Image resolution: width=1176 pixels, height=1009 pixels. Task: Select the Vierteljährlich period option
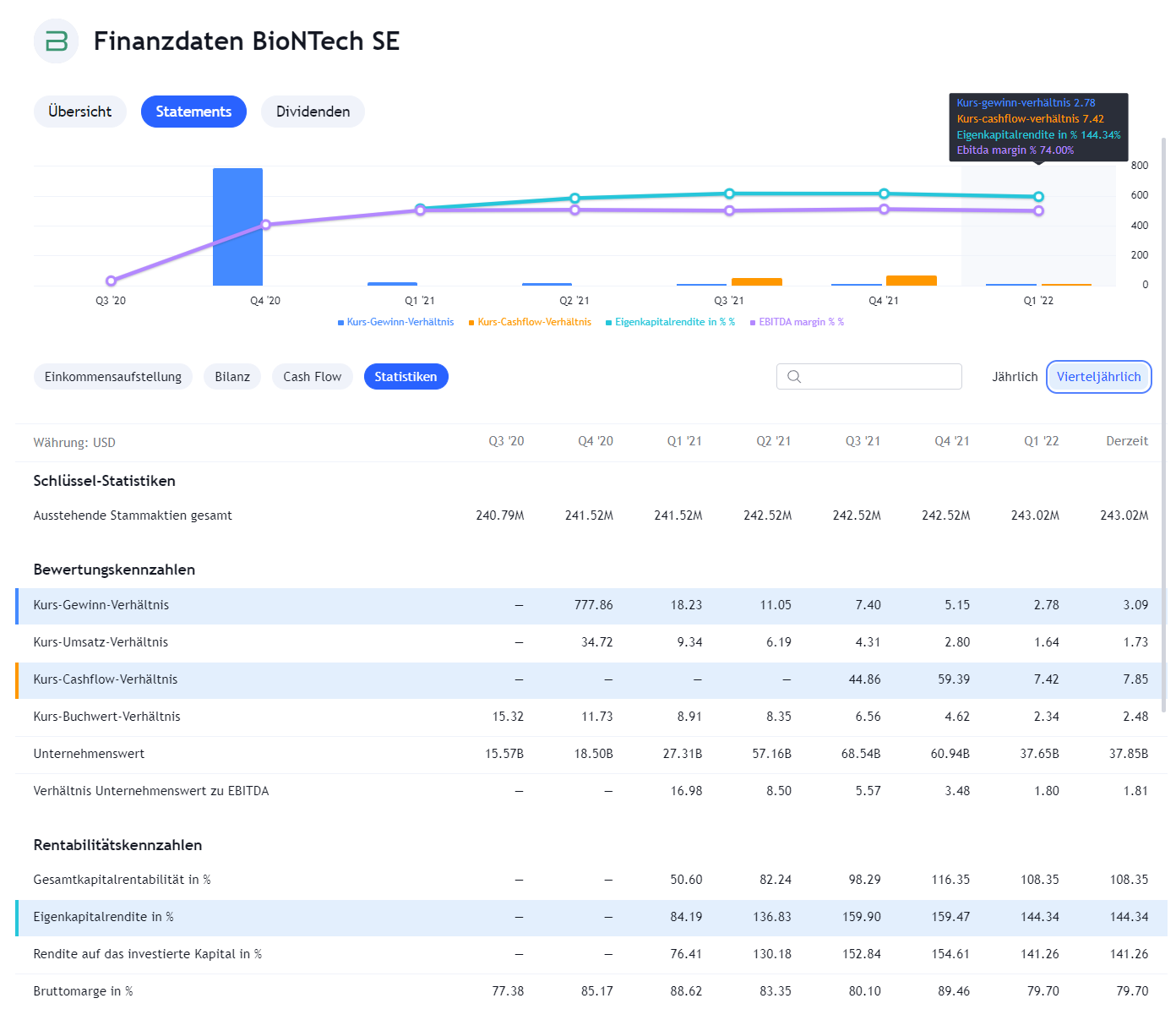point(1099,377)
